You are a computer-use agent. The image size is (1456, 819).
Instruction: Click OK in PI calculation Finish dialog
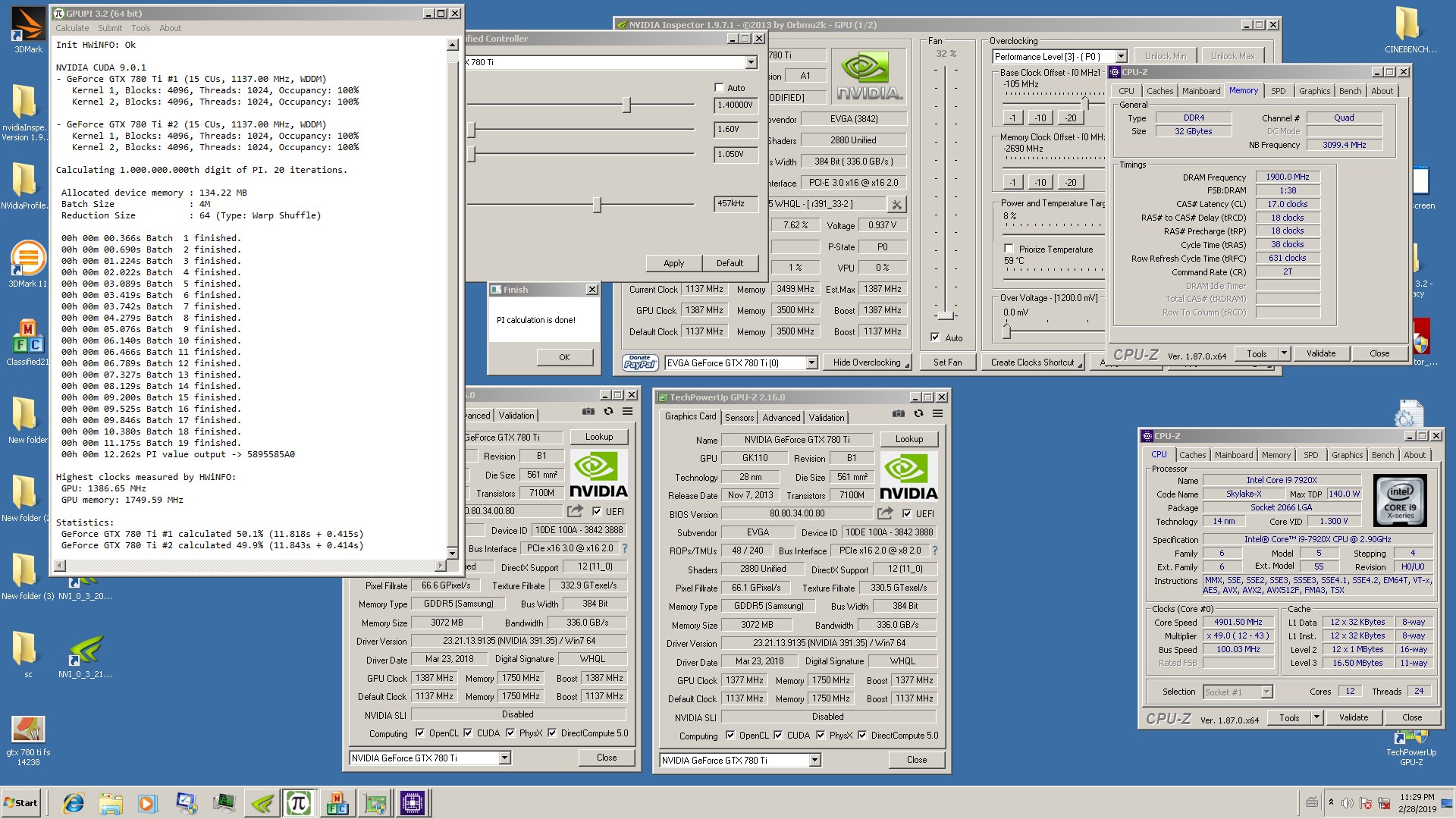(x=564, y=357)
